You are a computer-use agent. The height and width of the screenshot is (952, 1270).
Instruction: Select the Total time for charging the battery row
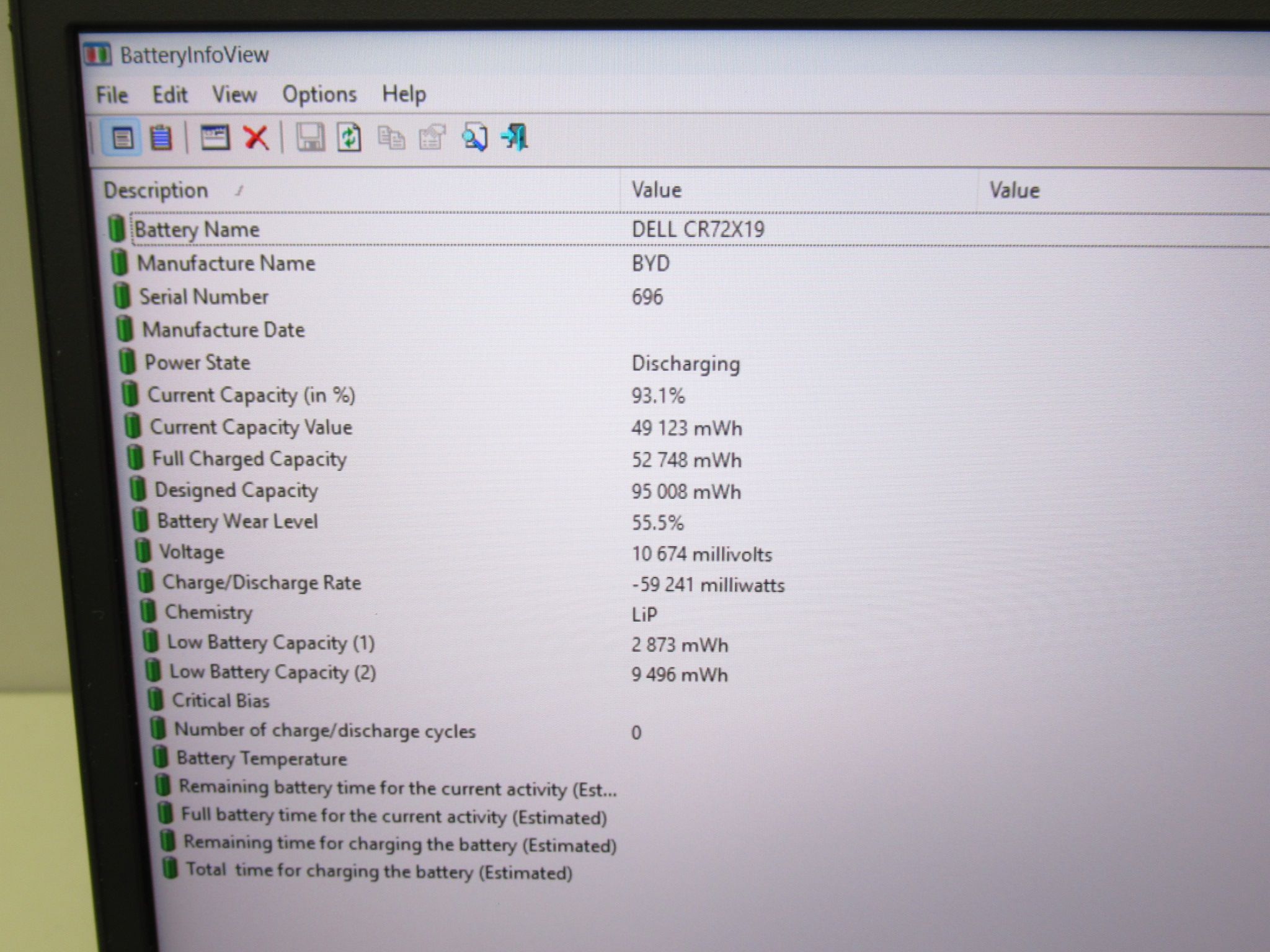tap(379, 871)
